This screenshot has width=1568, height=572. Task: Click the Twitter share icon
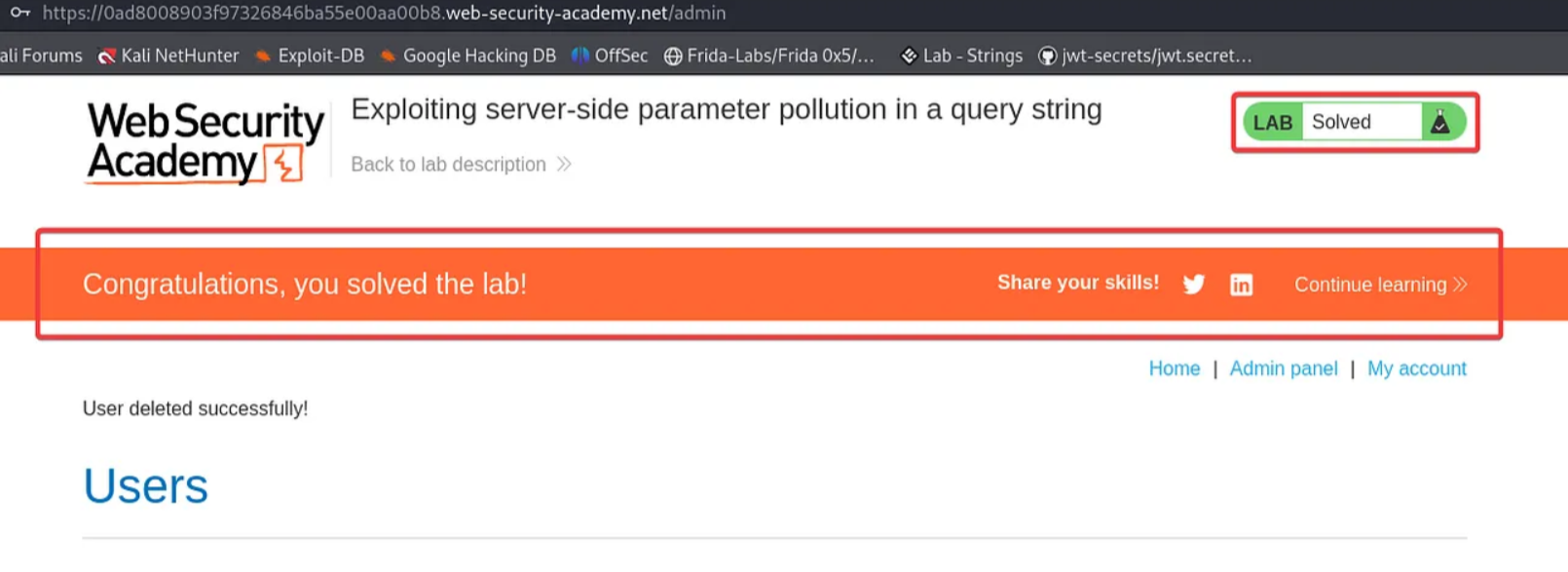coord(1193,285)
